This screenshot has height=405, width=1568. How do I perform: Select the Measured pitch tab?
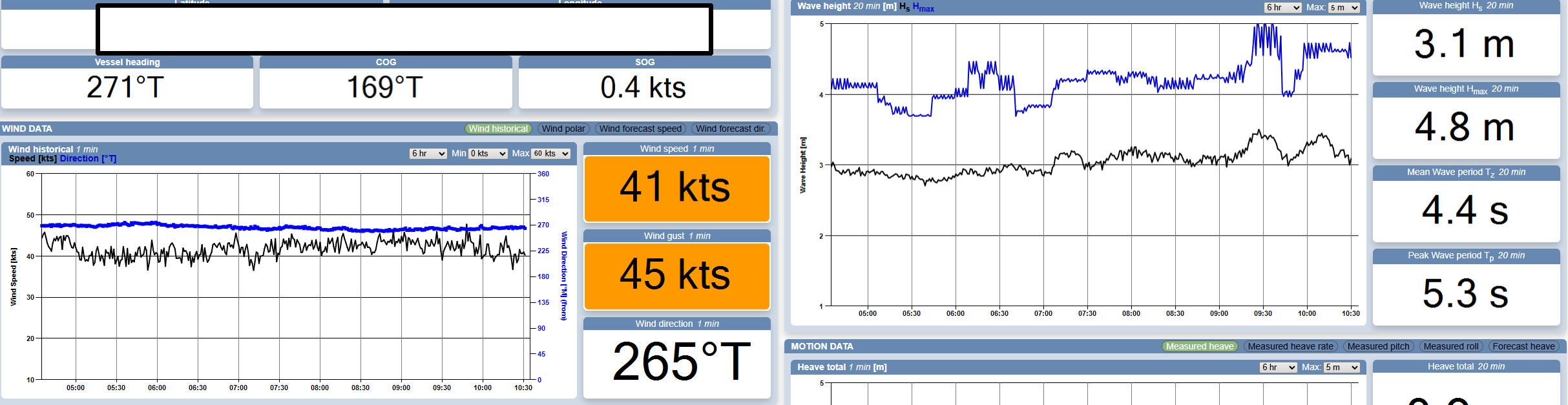[x=1378, y=346]
